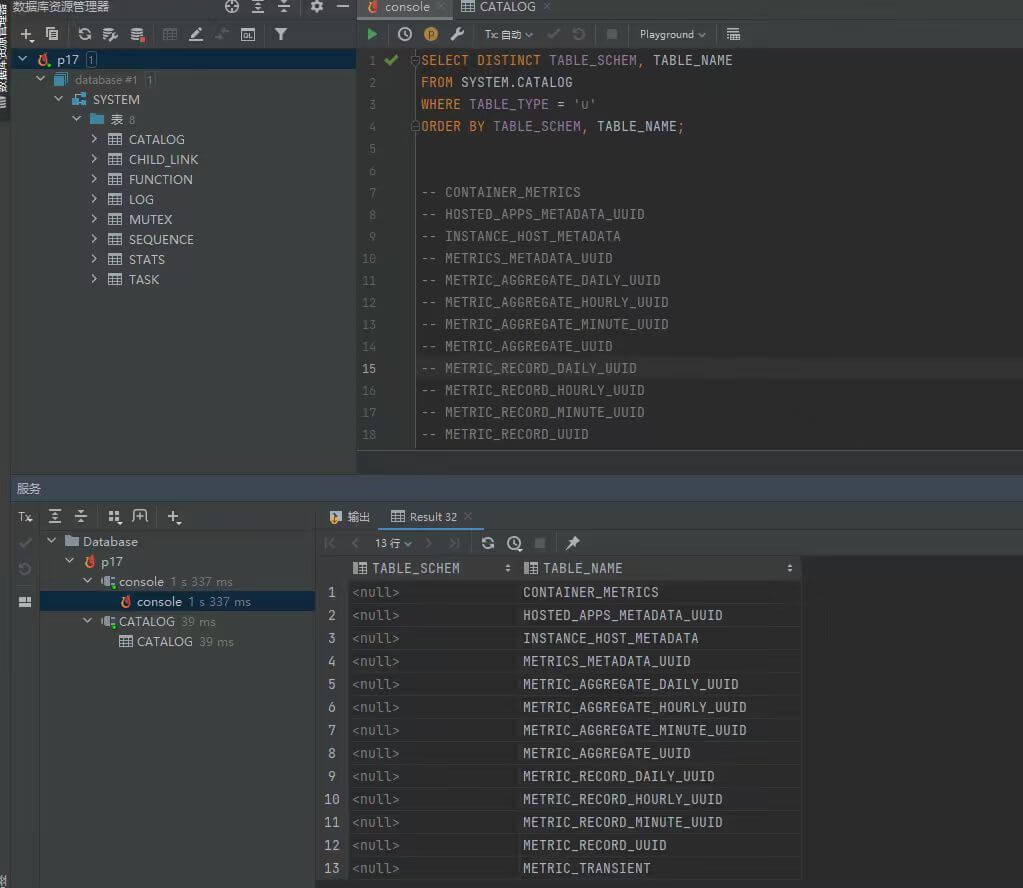Image resolution: width=1023 pixels, height=888 pixels.
Task: Collapse the p17 data source node
Action: pyautogui.click(x=23, y=59)
